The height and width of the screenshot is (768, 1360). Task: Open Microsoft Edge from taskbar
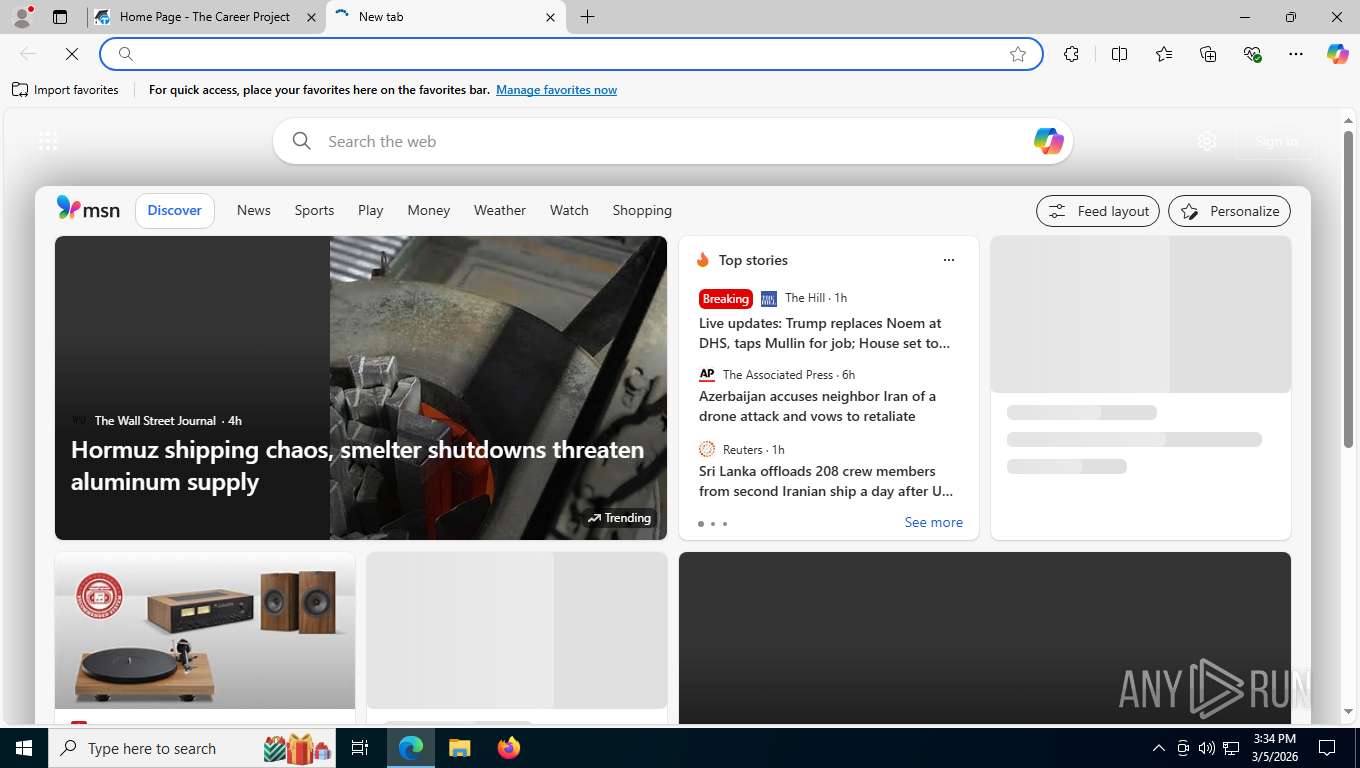point(411,748)
